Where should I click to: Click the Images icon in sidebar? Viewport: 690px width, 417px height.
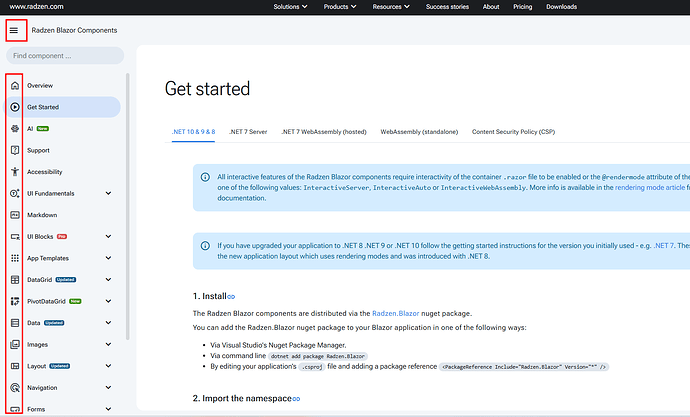click(14, 345)
